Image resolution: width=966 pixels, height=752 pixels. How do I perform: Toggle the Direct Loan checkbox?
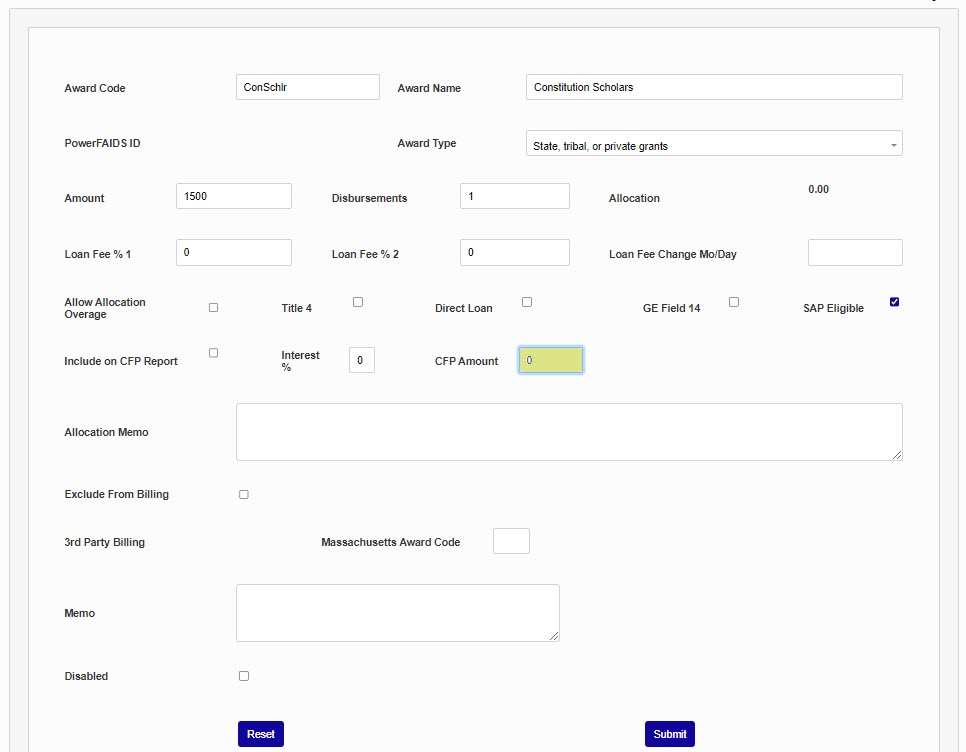pos(527,302)
